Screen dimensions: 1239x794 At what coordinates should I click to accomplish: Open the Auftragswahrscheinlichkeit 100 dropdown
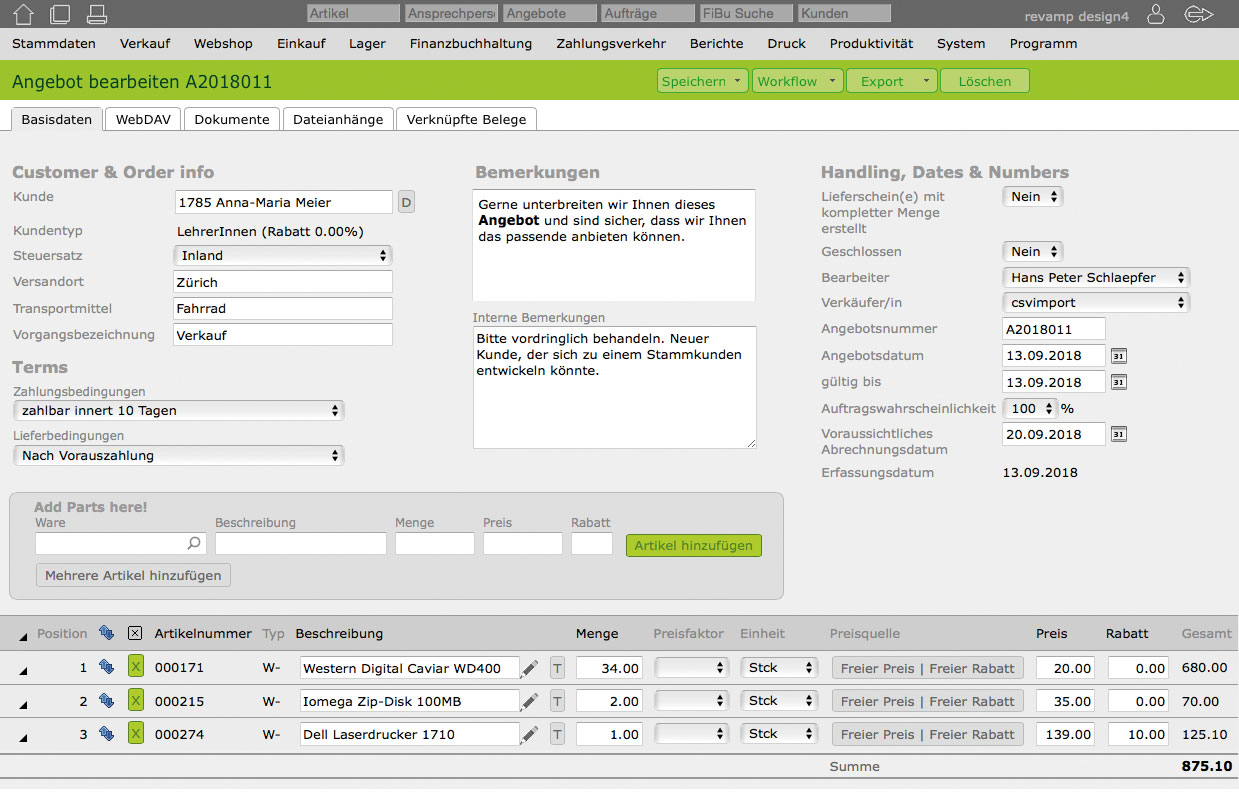pos(1030,408)
